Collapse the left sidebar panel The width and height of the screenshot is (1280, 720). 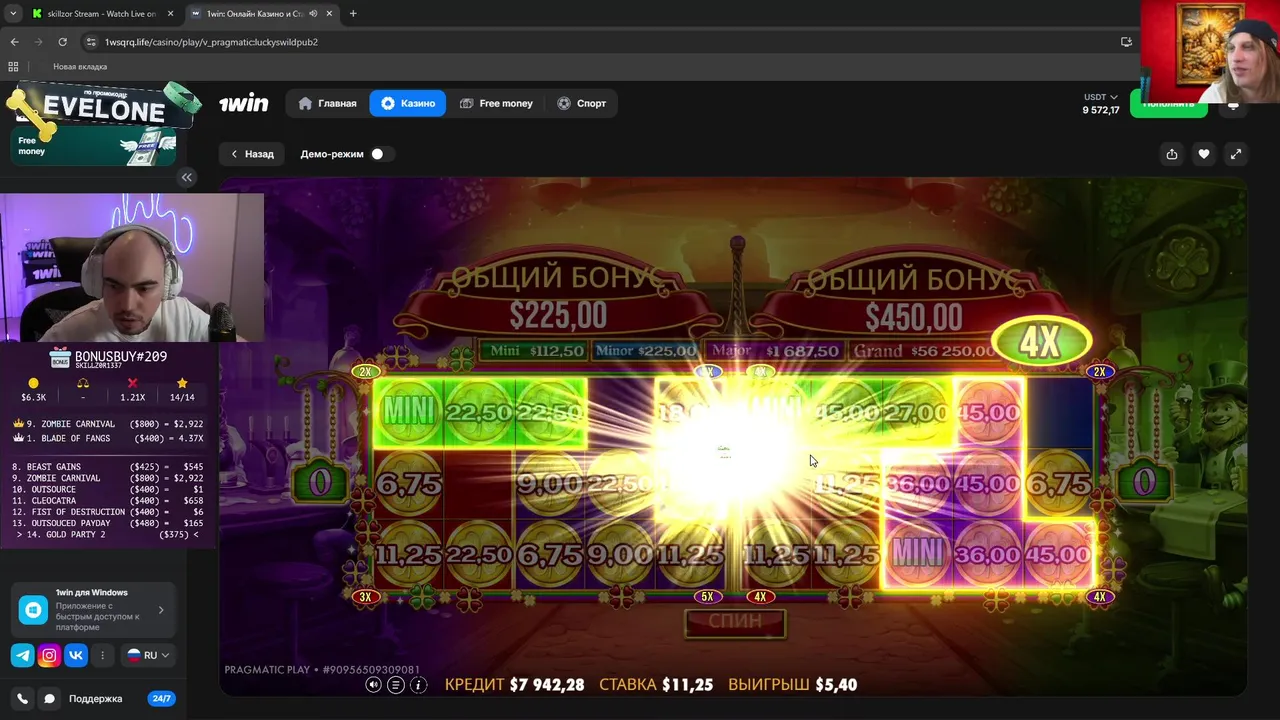[187, 177]
